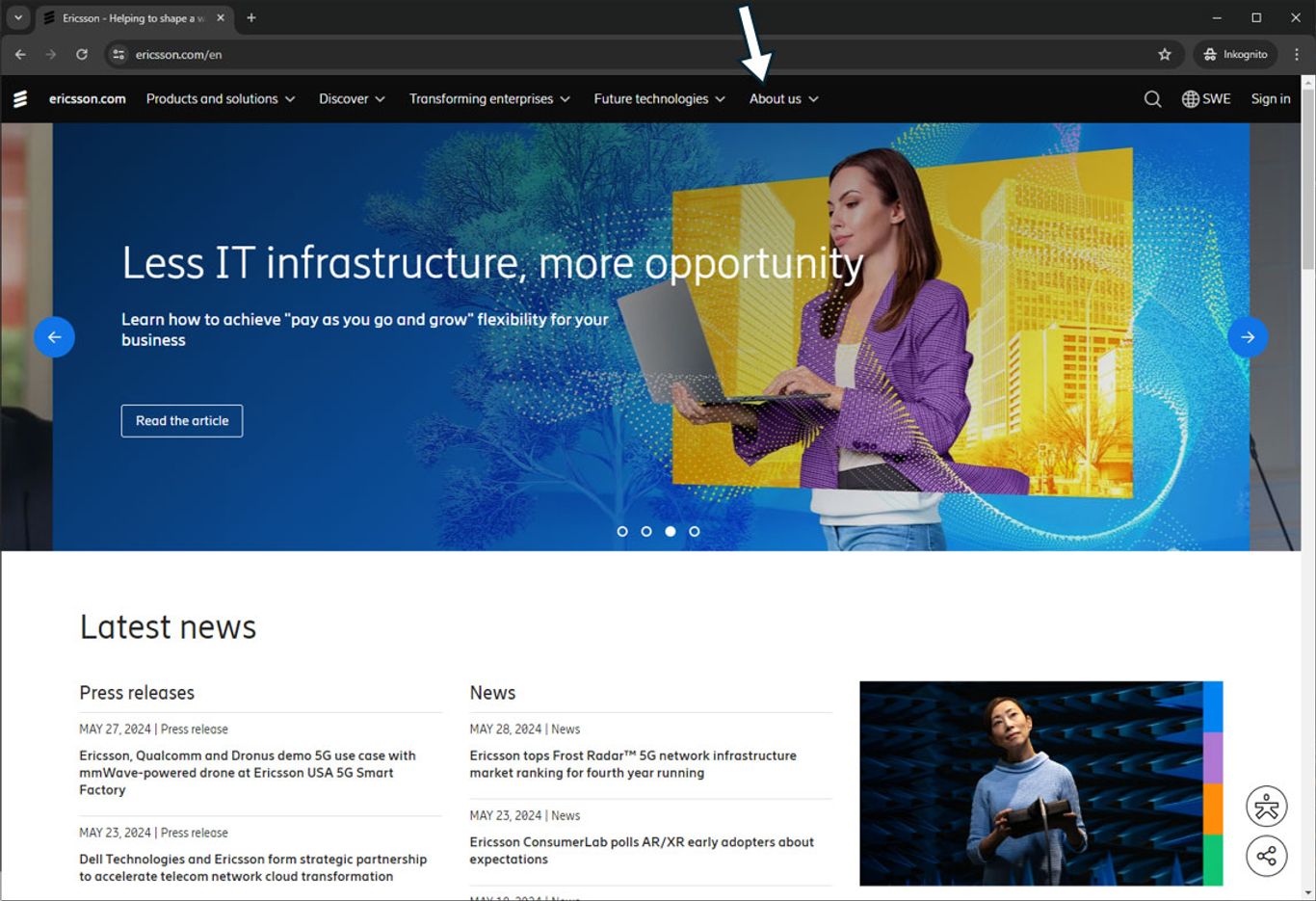Click browser forward arrow
This screenshot has height=901, width=1316.
click(x=50, y=54)
